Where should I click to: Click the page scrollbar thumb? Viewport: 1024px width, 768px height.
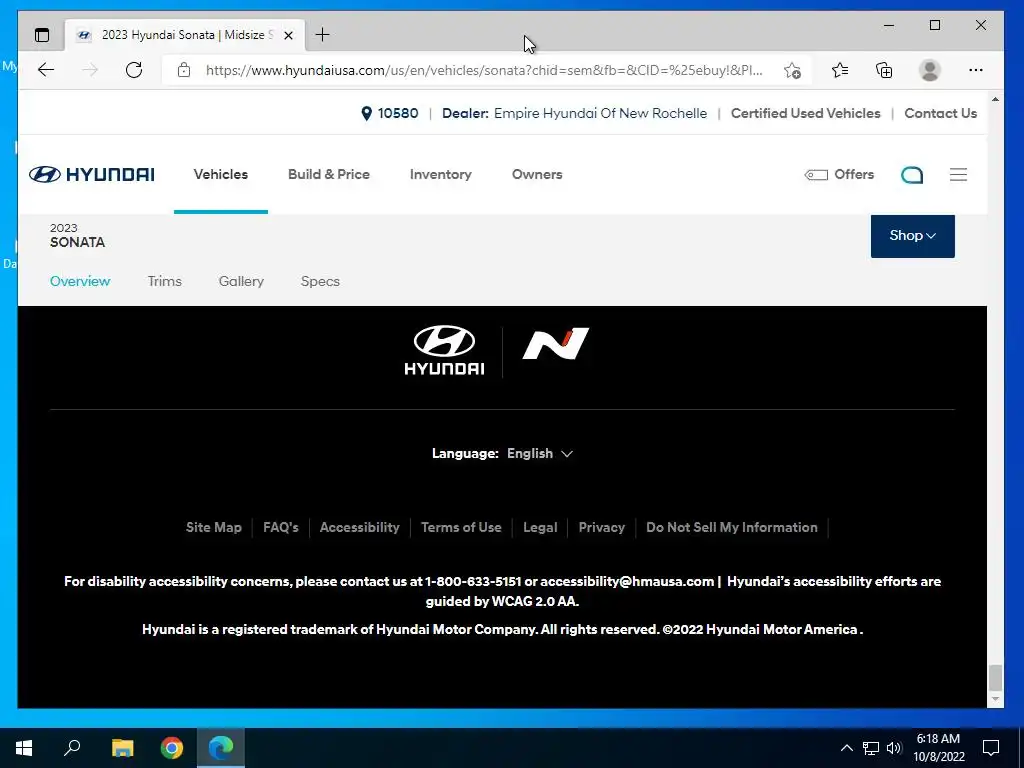995,677
